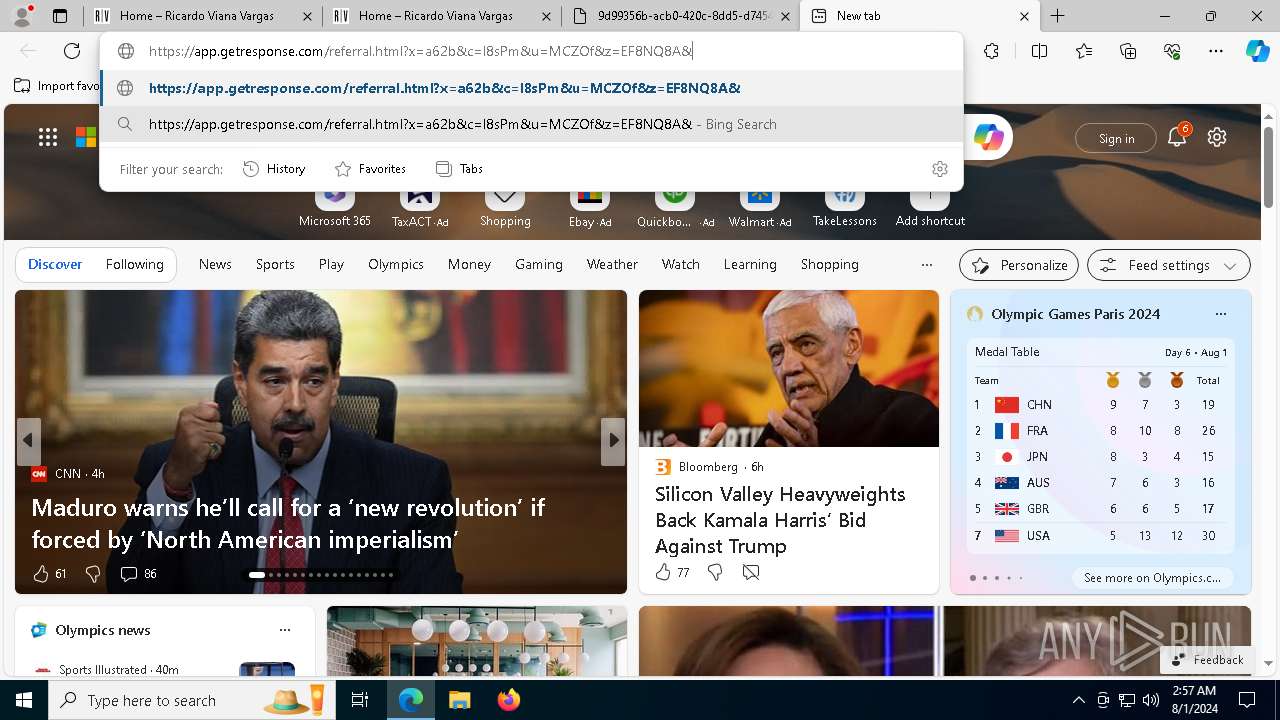Like the Maduro article thumbs up

[41, 574]
